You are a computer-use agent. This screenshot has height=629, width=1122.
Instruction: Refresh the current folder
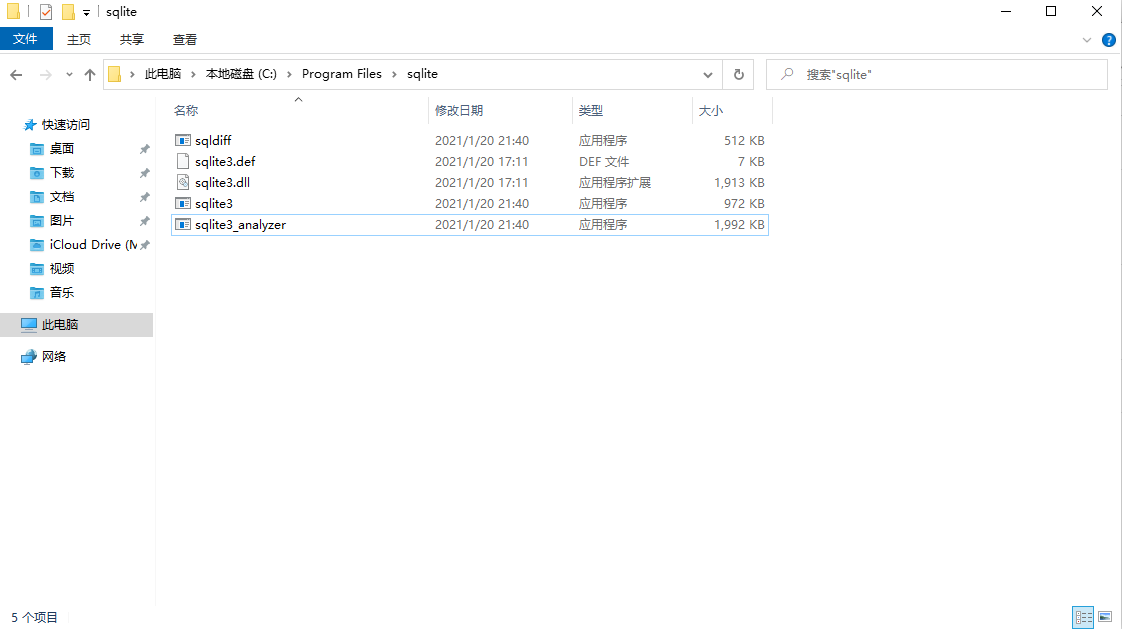pyautogui.click(x=738, y=74)
